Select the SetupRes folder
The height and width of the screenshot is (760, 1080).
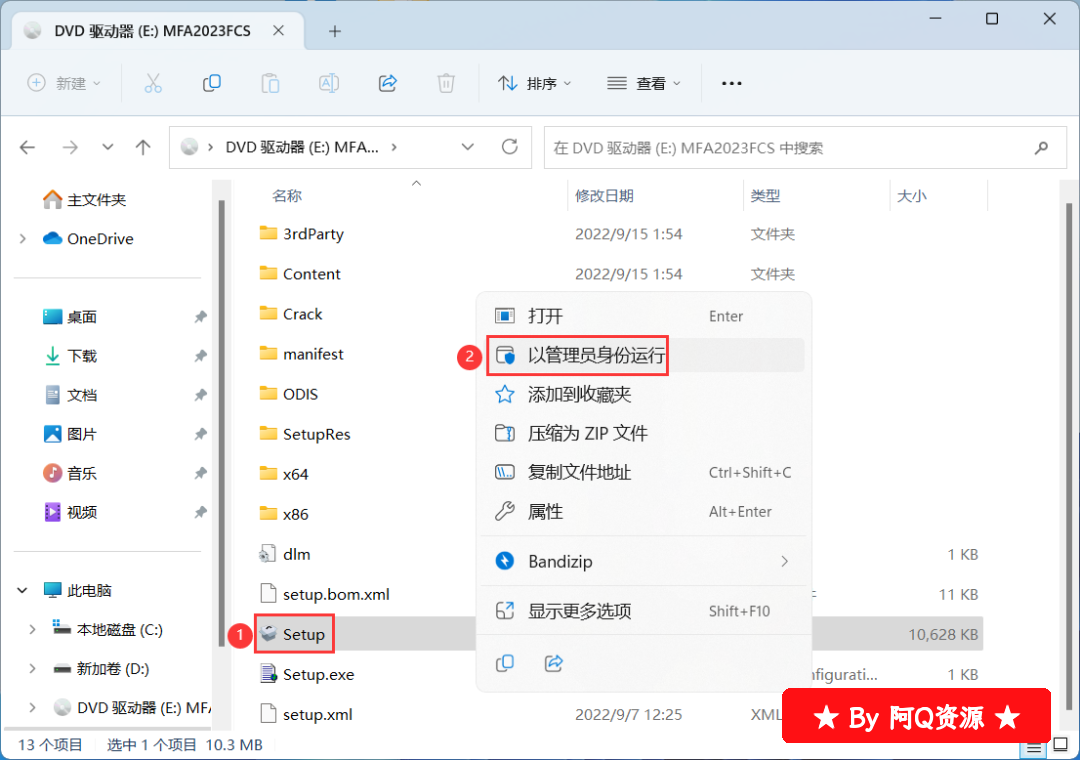pyautogui.click(x=304, y=434)
